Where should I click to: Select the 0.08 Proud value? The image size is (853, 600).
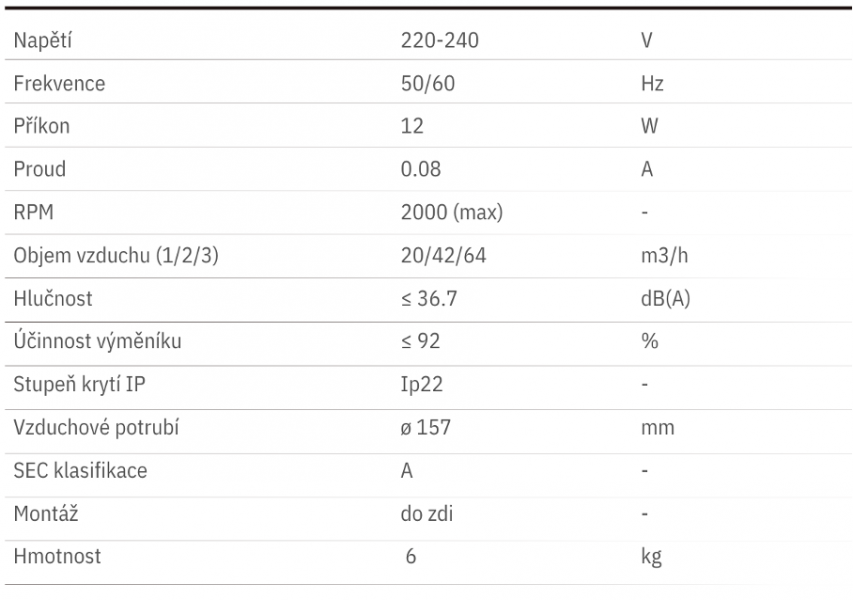[421, 169]
